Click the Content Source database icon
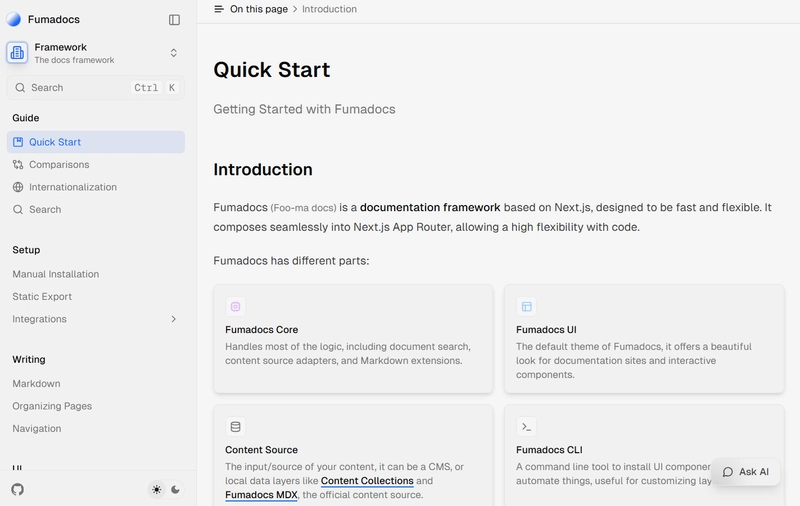Screen dimensions: 800x506 [235, 427]
